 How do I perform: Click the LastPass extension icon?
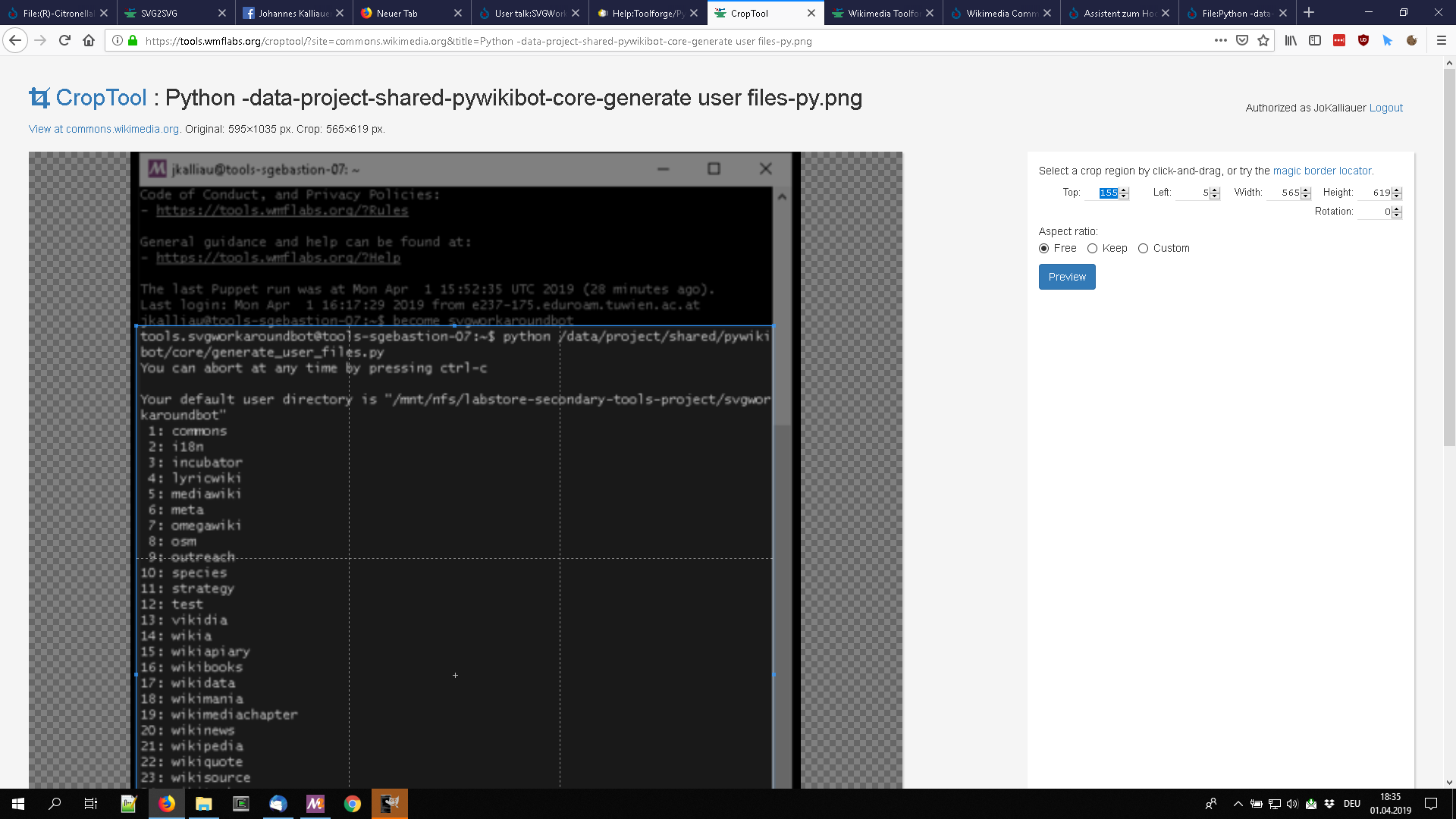tap(1338, 41)
